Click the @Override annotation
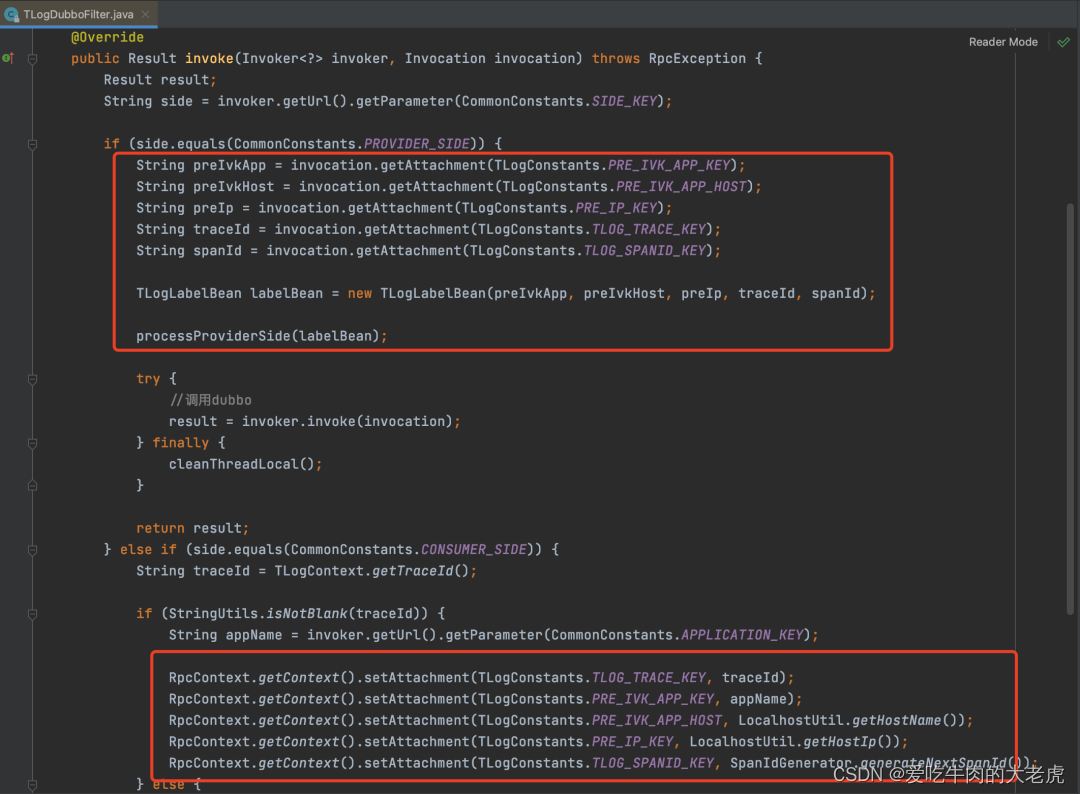Viewport: 1080px width, 794px height. coord(107,37)
